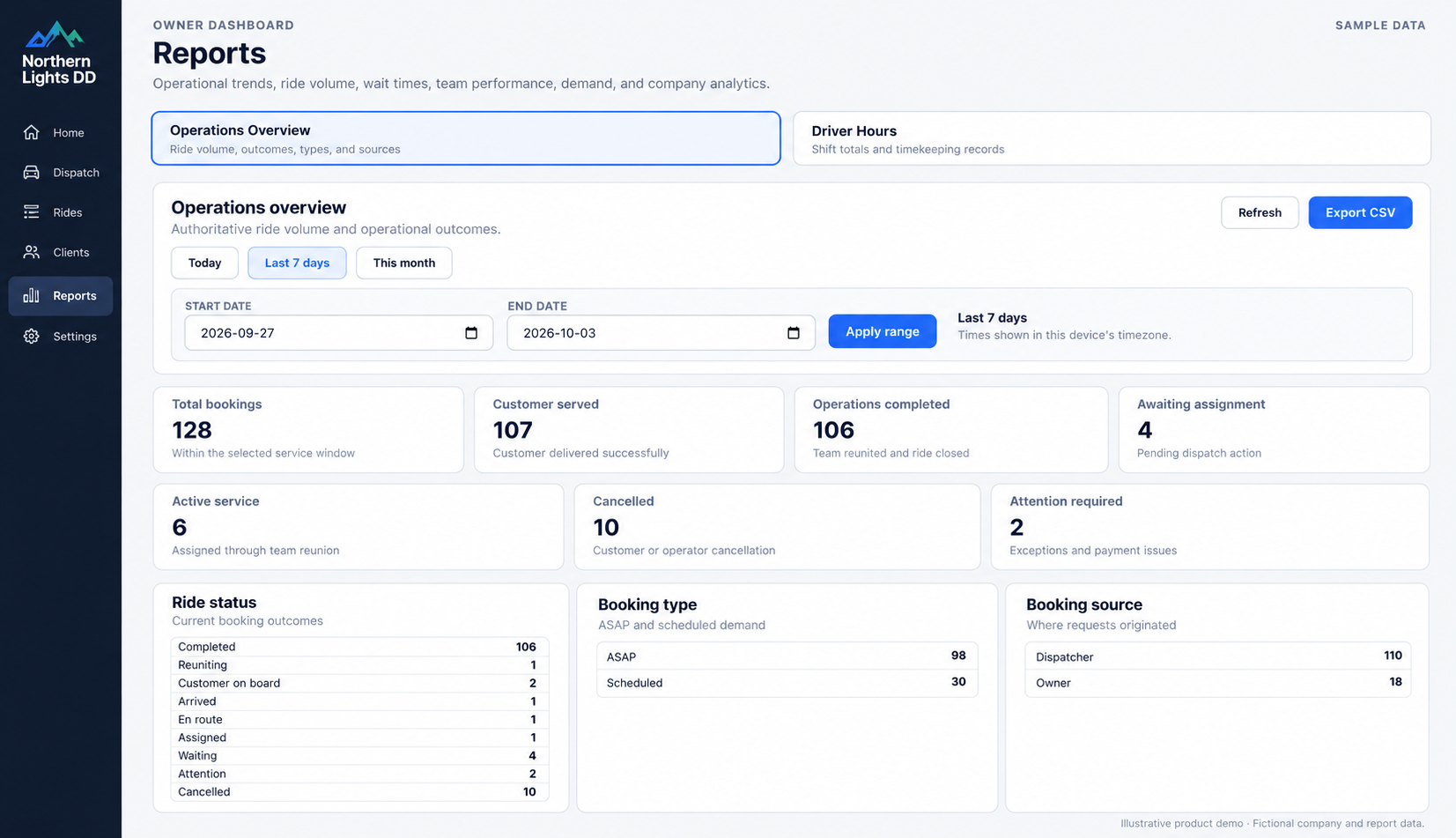
Task: Click the Scheduled row in Booking type
Action: click(787, 683)
